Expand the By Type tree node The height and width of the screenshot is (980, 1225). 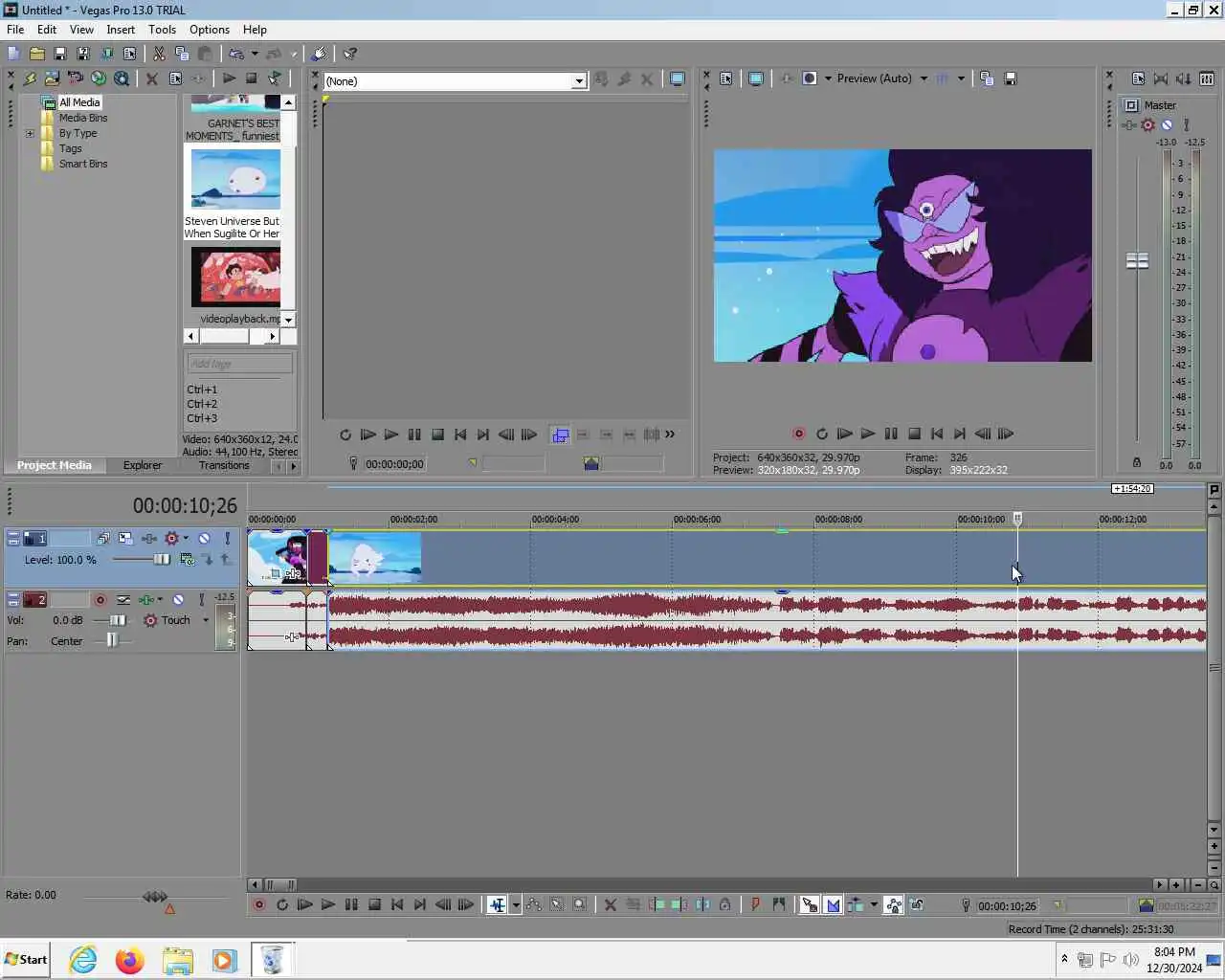click(30, 133)
